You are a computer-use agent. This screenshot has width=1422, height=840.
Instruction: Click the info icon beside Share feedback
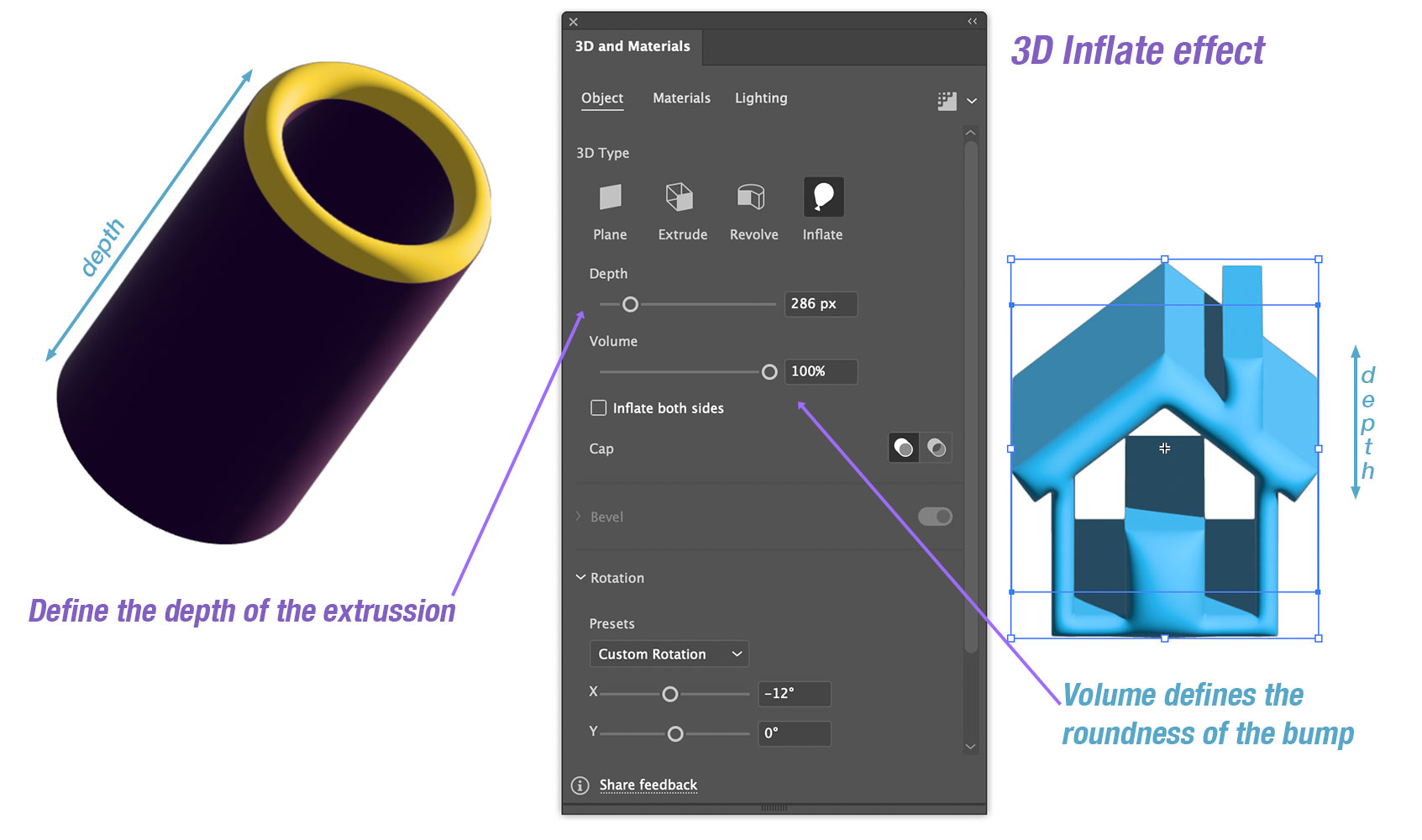click(x=580, y=785)
